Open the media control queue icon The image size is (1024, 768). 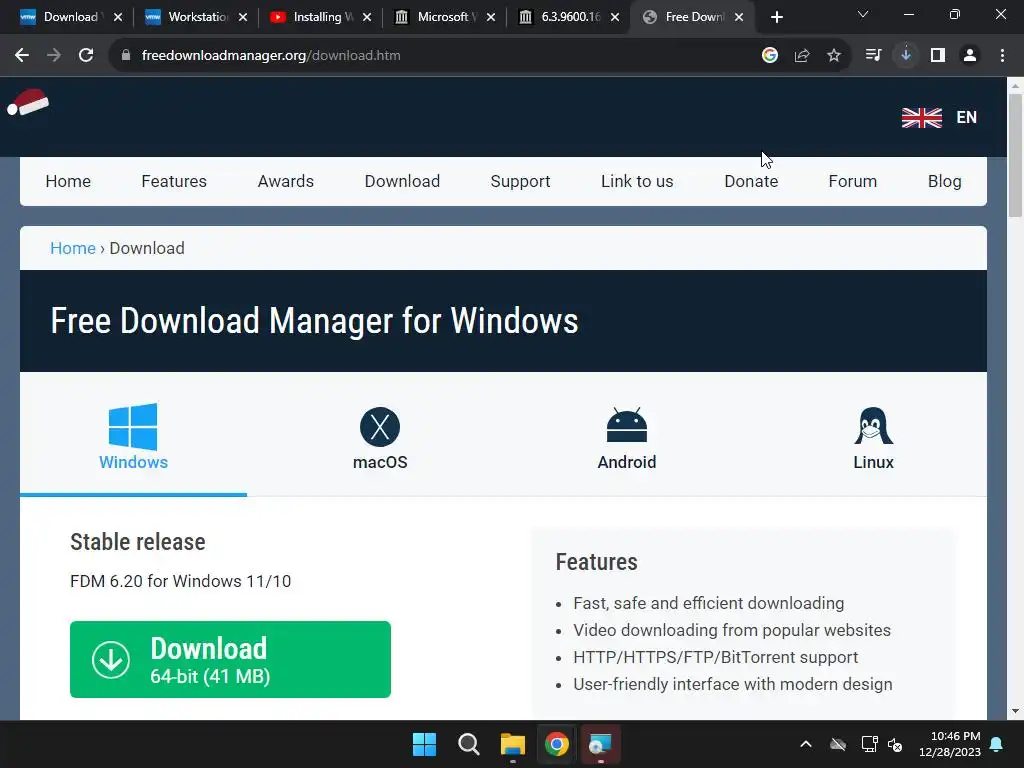(873, 56)
